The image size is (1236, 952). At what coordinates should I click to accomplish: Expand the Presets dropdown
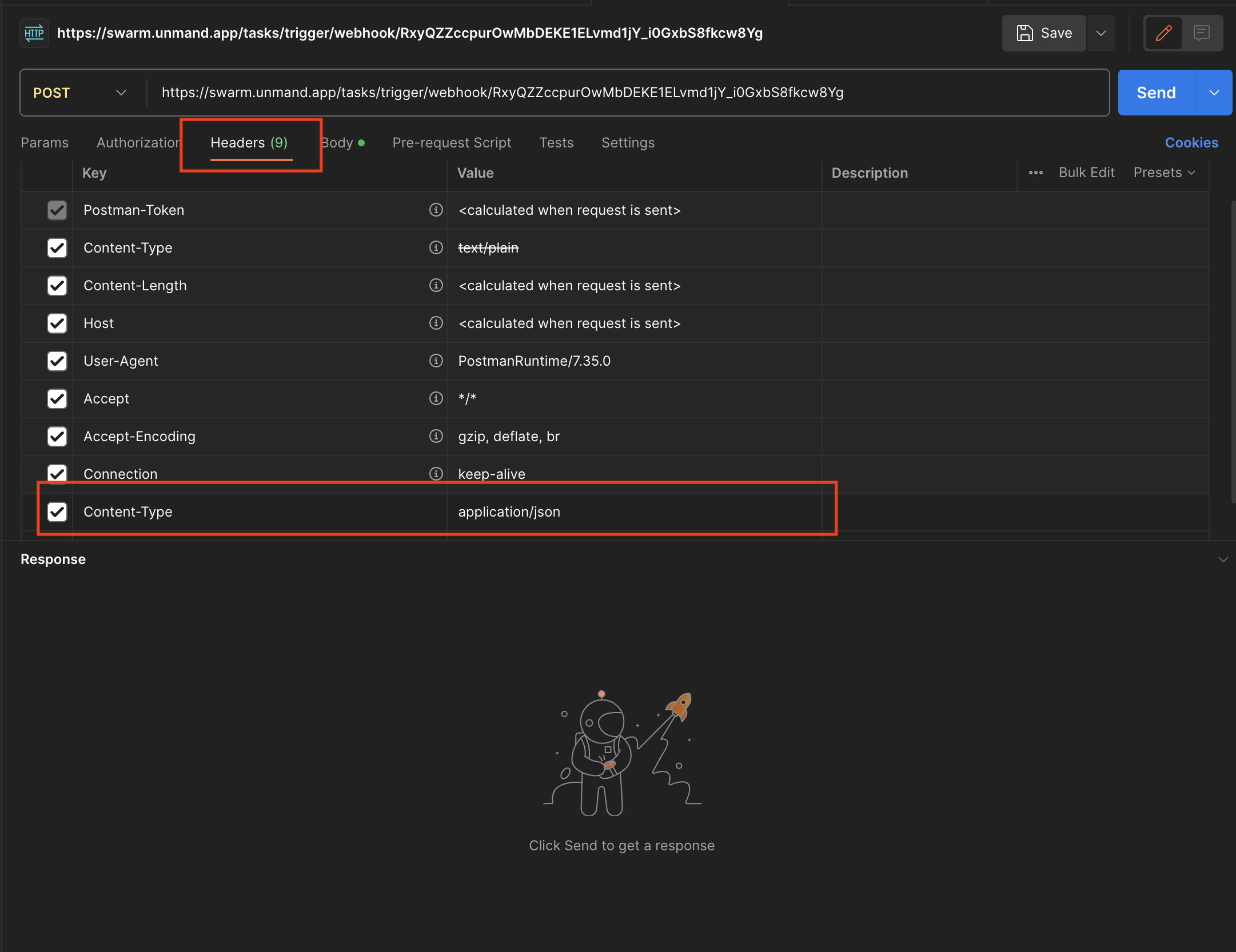click(x=1163, y=173)
